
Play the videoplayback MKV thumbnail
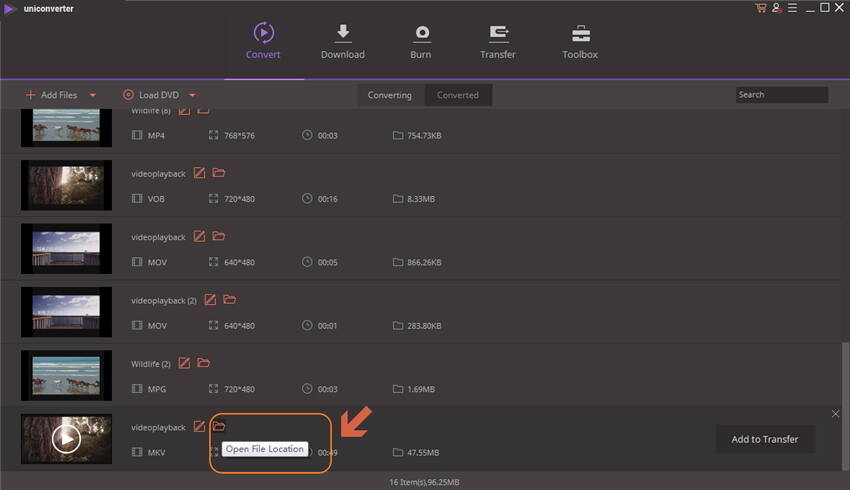(66, 439)
